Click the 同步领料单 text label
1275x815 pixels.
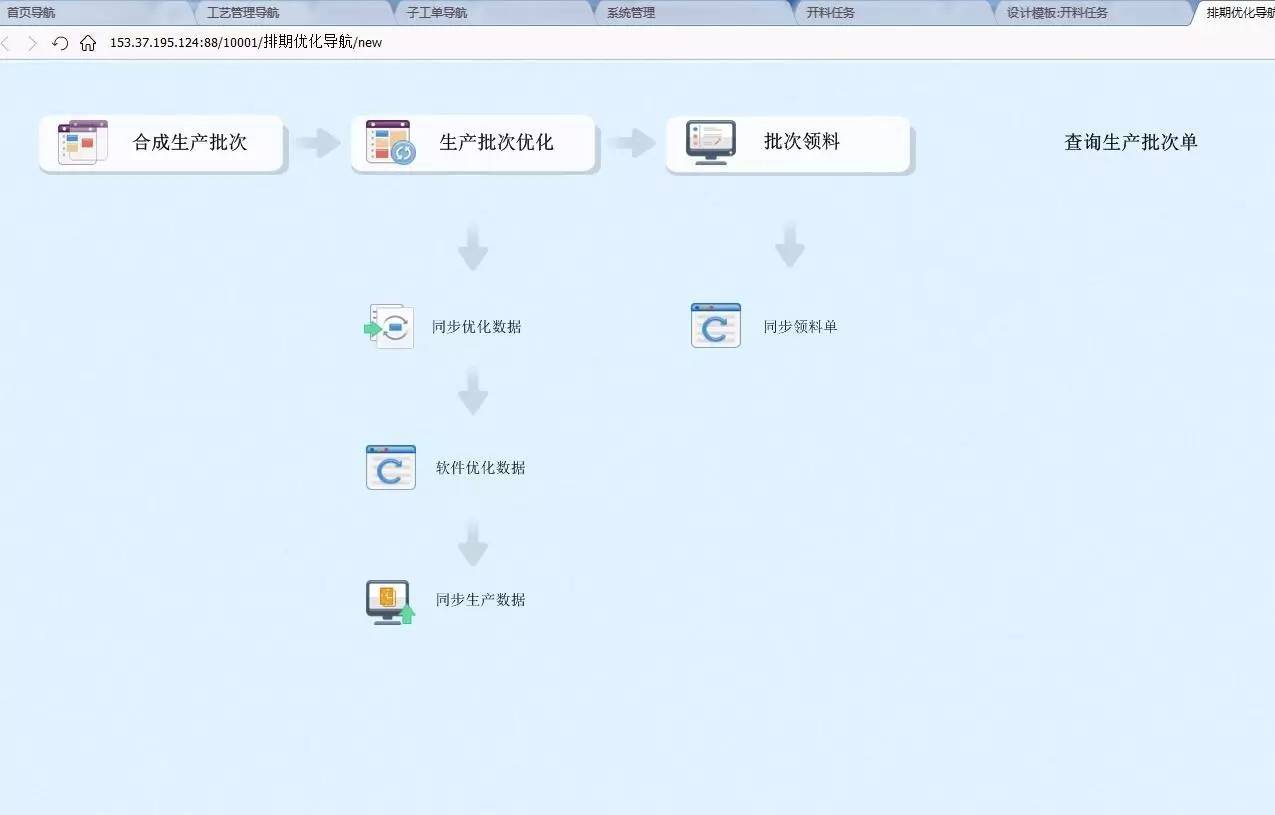click(x=800, y=327)
